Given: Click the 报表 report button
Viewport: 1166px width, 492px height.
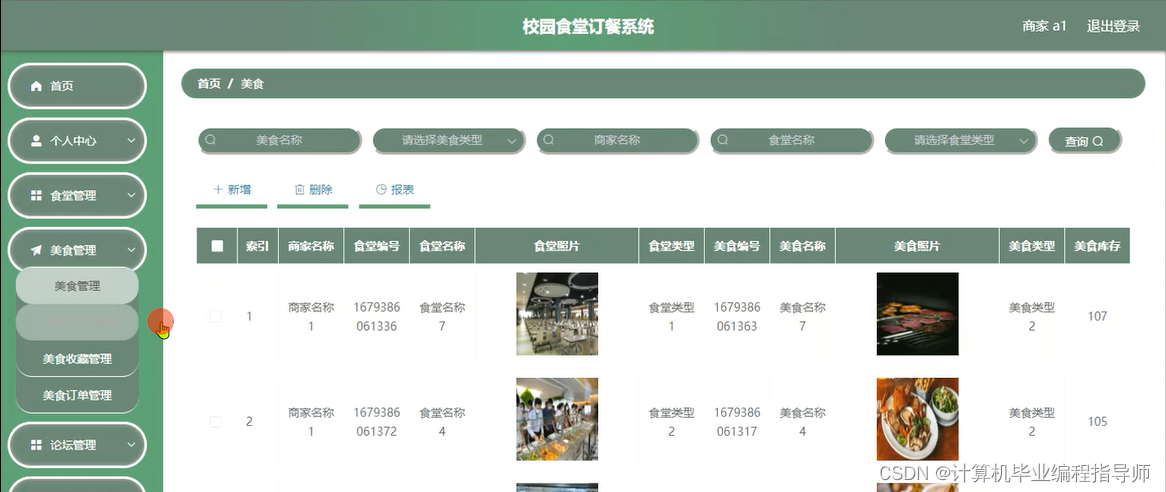Looking at the screenshot, I should click(394, 191).
